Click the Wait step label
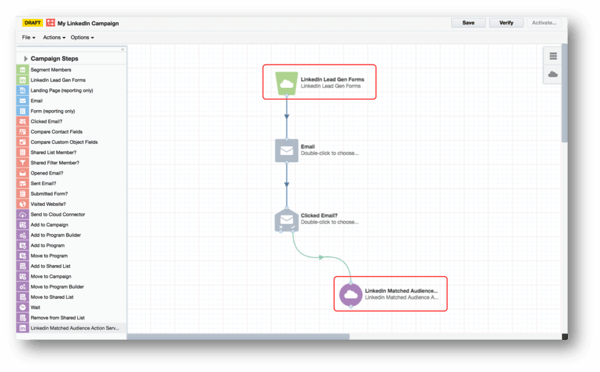This screenshot has height=372, width=600. (x=35, y=307)
